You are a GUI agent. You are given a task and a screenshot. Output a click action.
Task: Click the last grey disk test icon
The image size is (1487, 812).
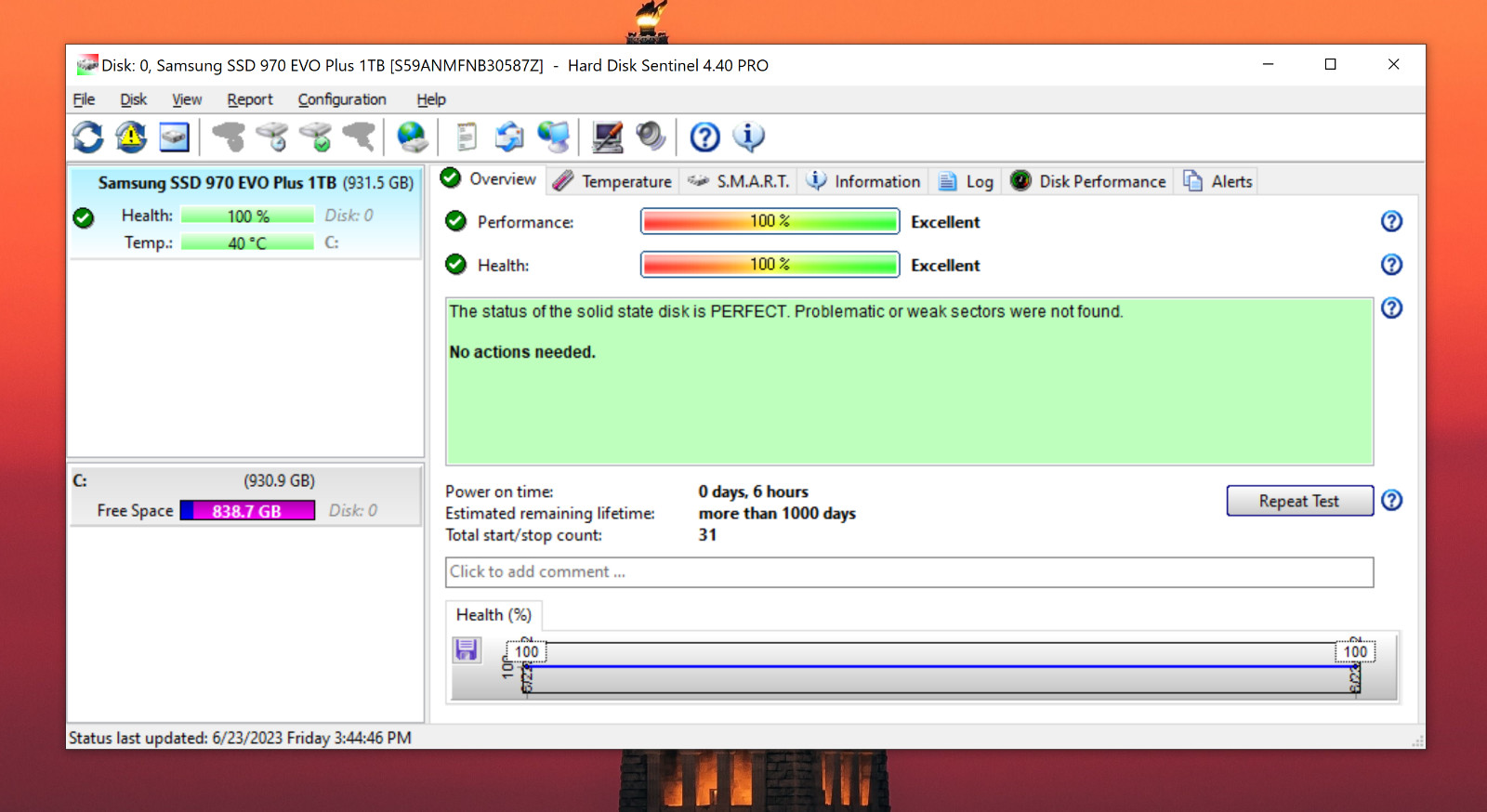click(359, 138)
